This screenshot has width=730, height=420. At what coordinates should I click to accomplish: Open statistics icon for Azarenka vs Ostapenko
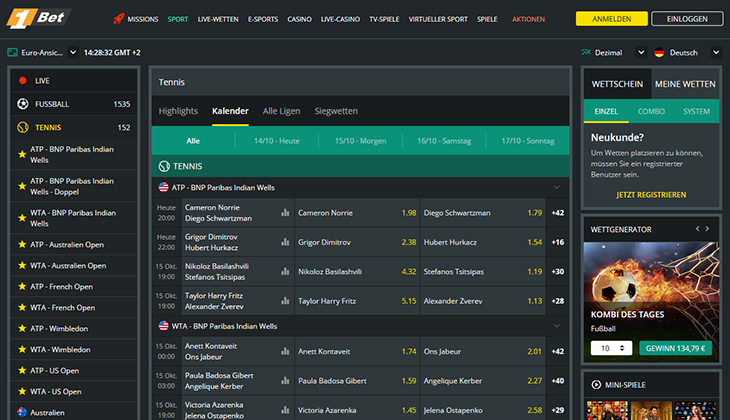(x=285, y=410)
